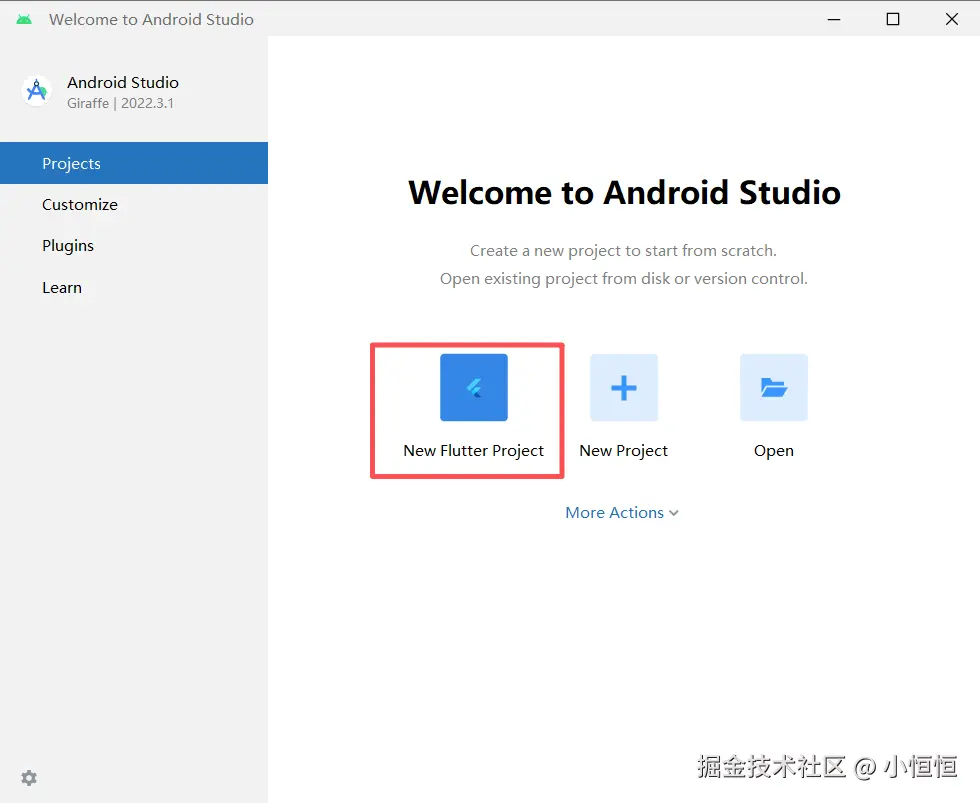Click the New Project label

click(x=624, y=451)
